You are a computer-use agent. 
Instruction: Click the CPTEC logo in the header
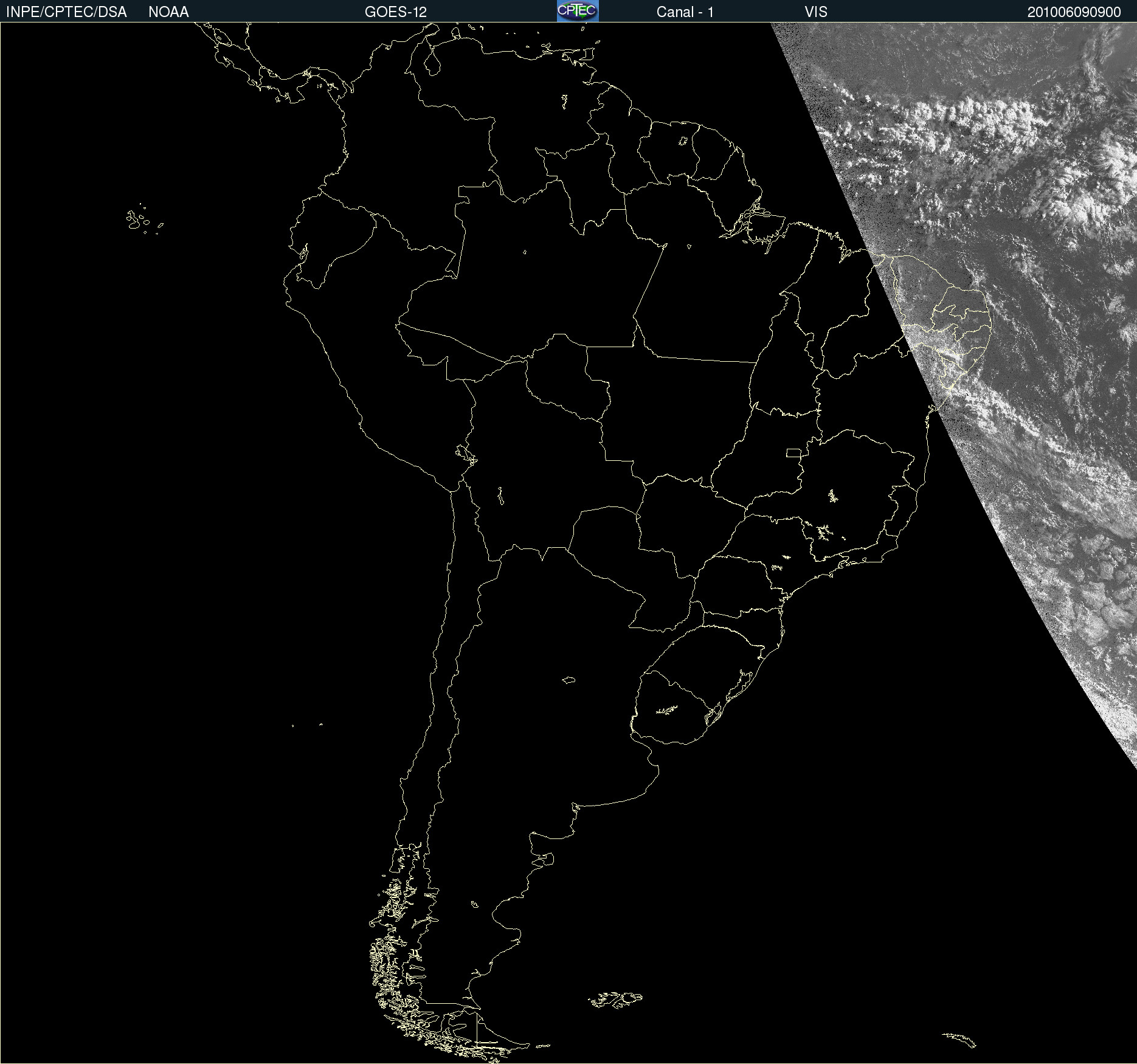pos(578,11)
